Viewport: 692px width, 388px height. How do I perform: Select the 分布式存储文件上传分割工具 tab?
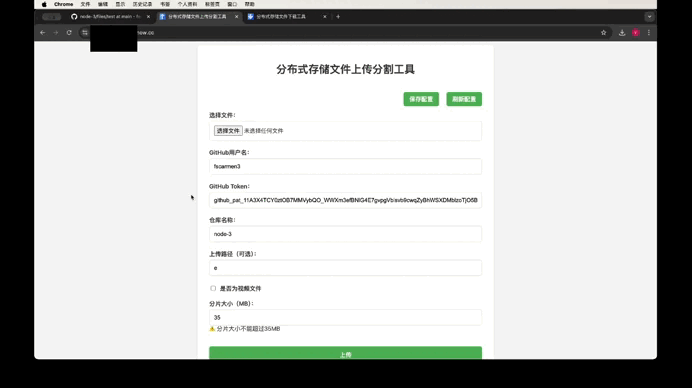pyautogui.click(x=197, y=17)
